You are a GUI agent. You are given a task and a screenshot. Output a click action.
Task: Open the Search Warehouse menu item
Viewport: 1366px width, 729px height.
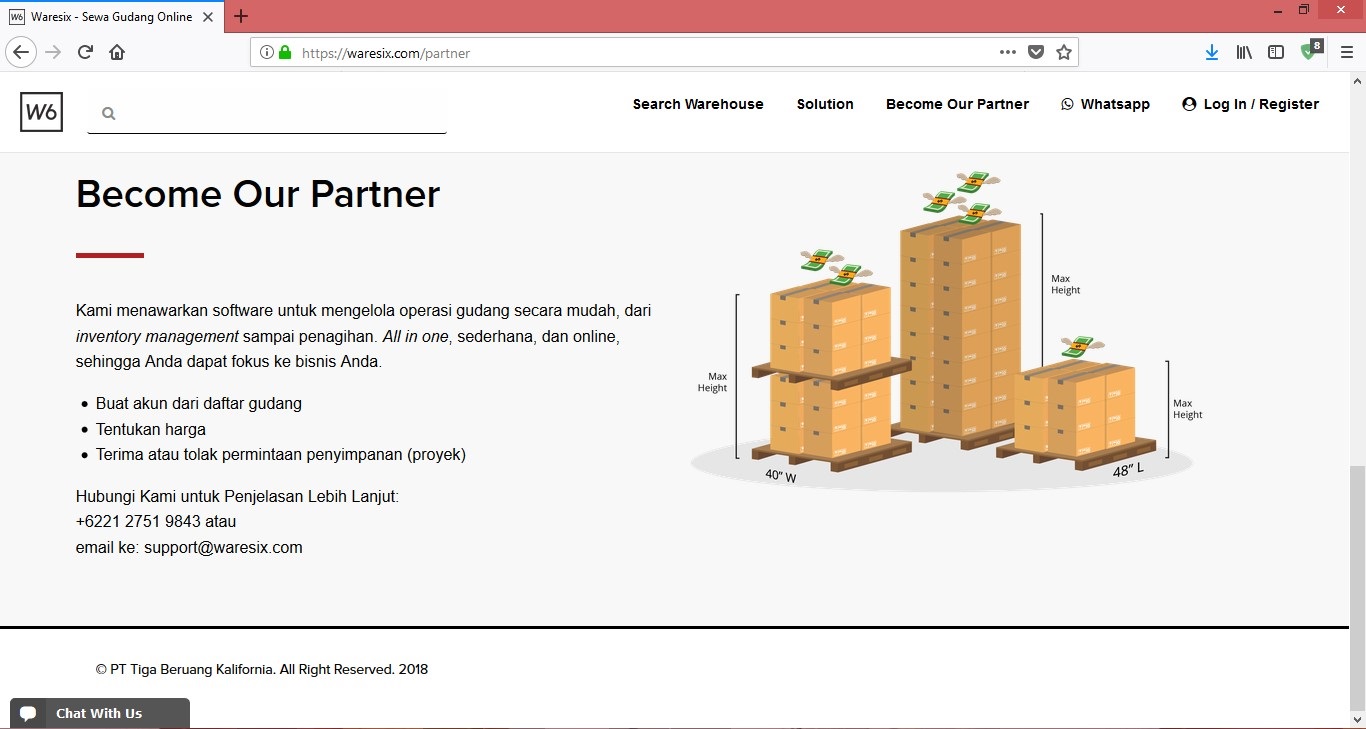tap(698, 104)
